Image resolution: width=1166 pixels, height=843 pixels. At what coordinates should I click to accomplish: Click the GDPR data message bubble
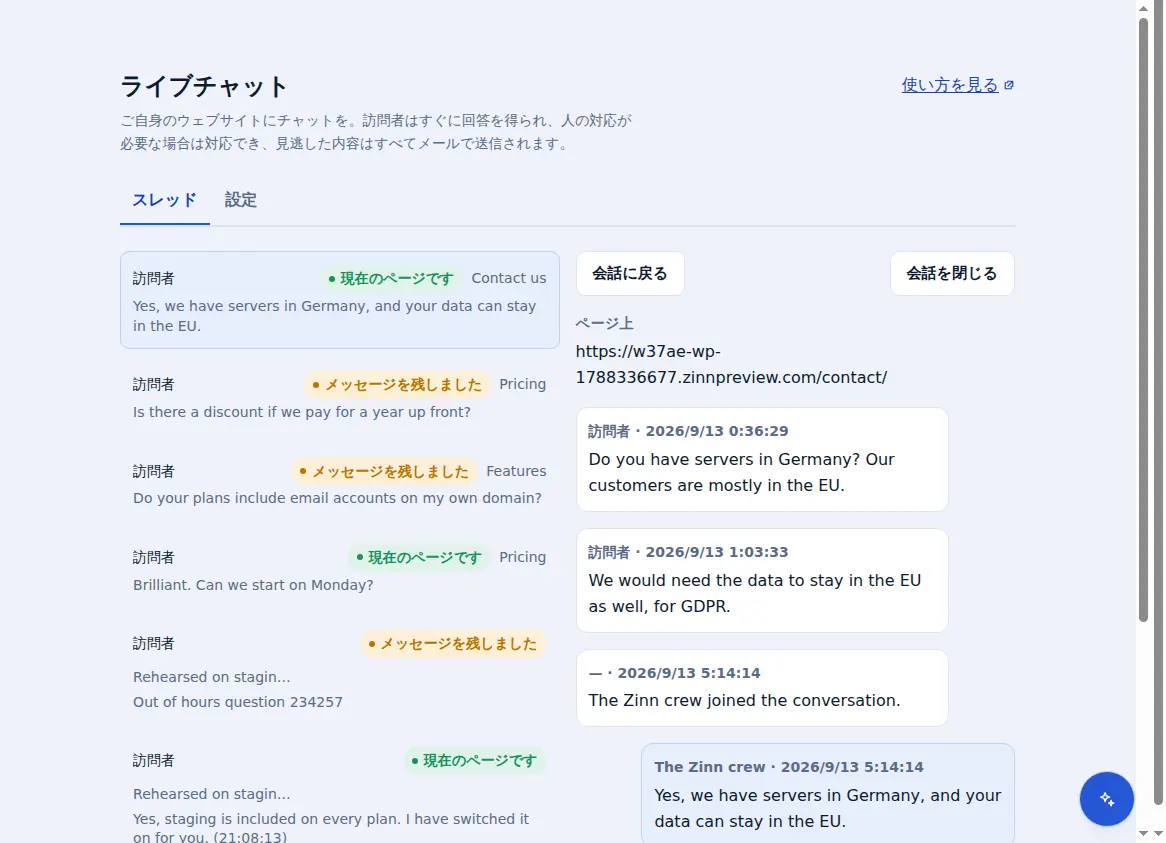point(762,581)
